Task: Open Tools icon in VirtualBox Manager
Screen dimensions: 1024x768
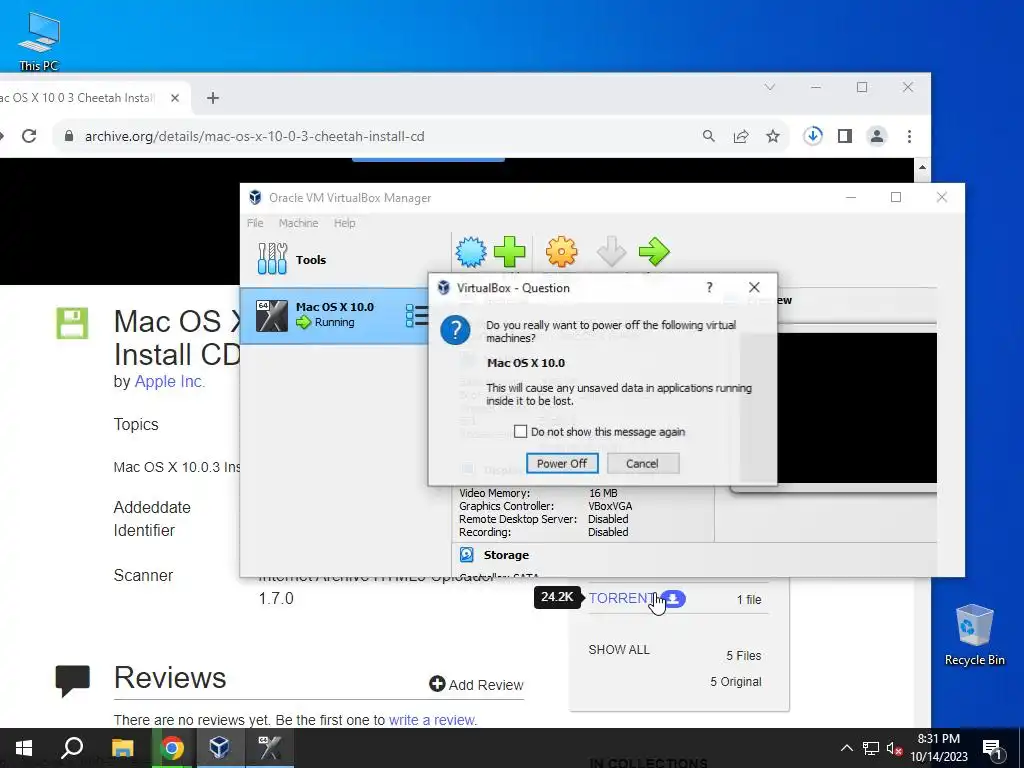Action: (x=272, y=259)
